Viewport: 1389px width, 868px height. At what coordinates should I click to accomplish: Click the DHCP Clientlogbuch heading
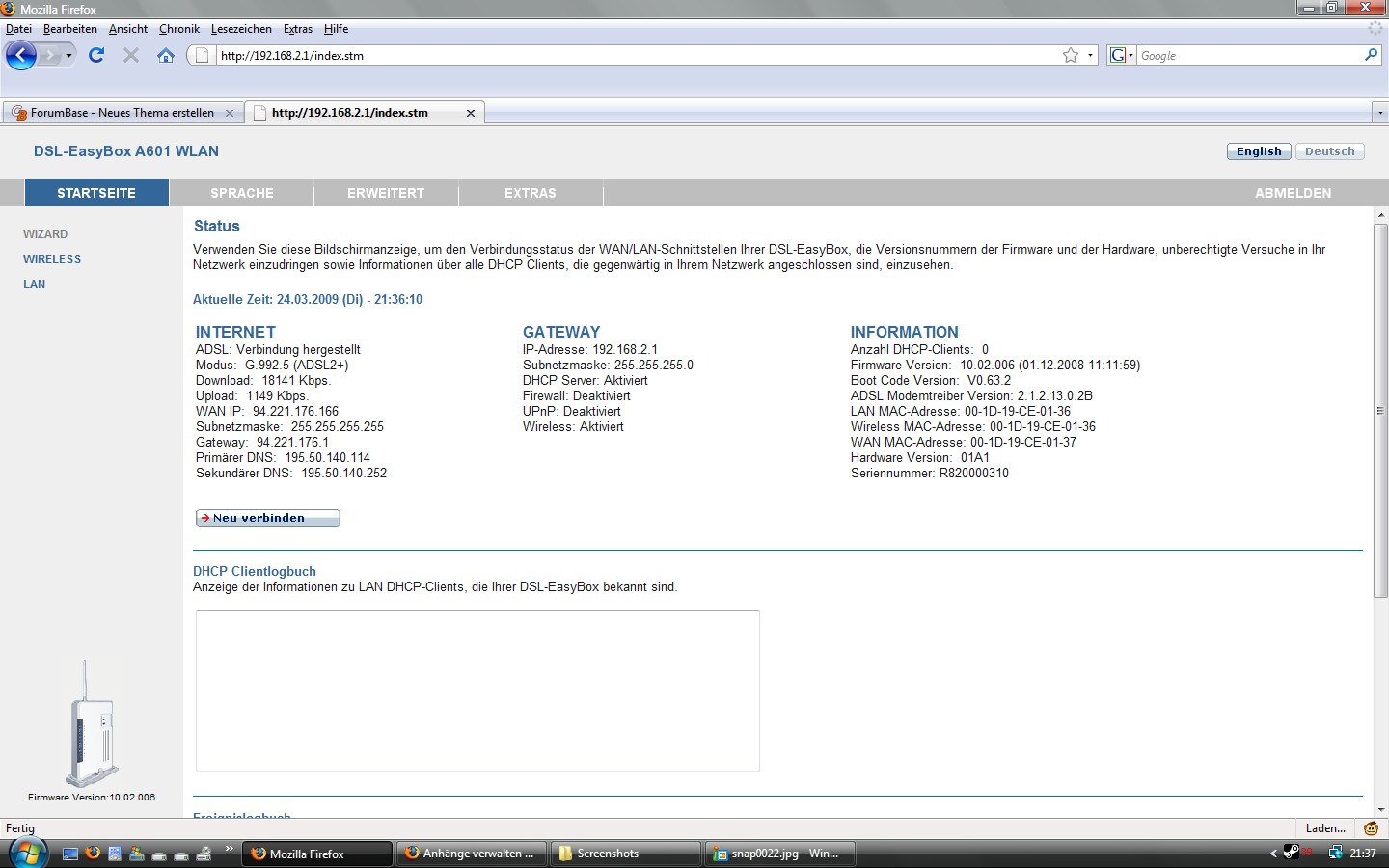tap(255, 572)
